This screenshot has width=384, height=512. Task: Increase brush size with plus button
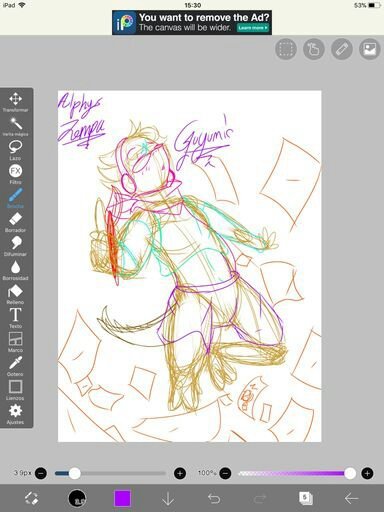point(180,473)
